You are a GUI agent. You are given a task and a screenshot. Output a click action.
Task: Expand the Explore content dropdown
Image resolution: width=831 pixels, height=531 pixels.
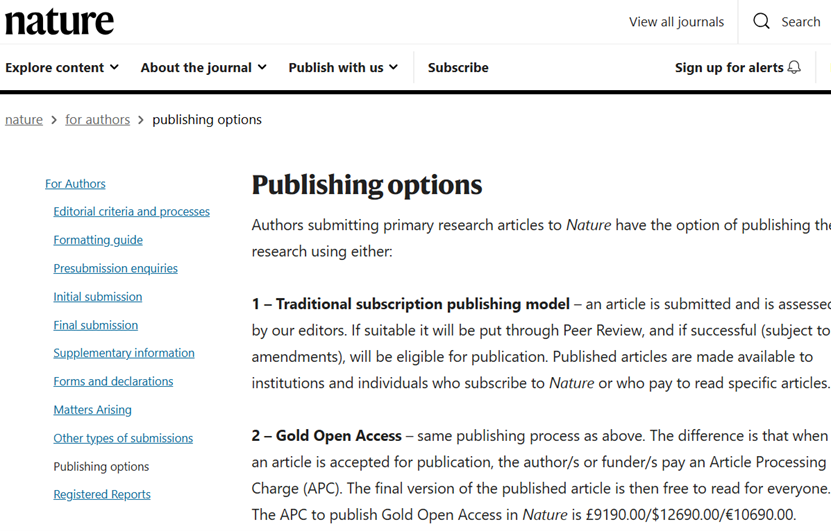[62, 67]
